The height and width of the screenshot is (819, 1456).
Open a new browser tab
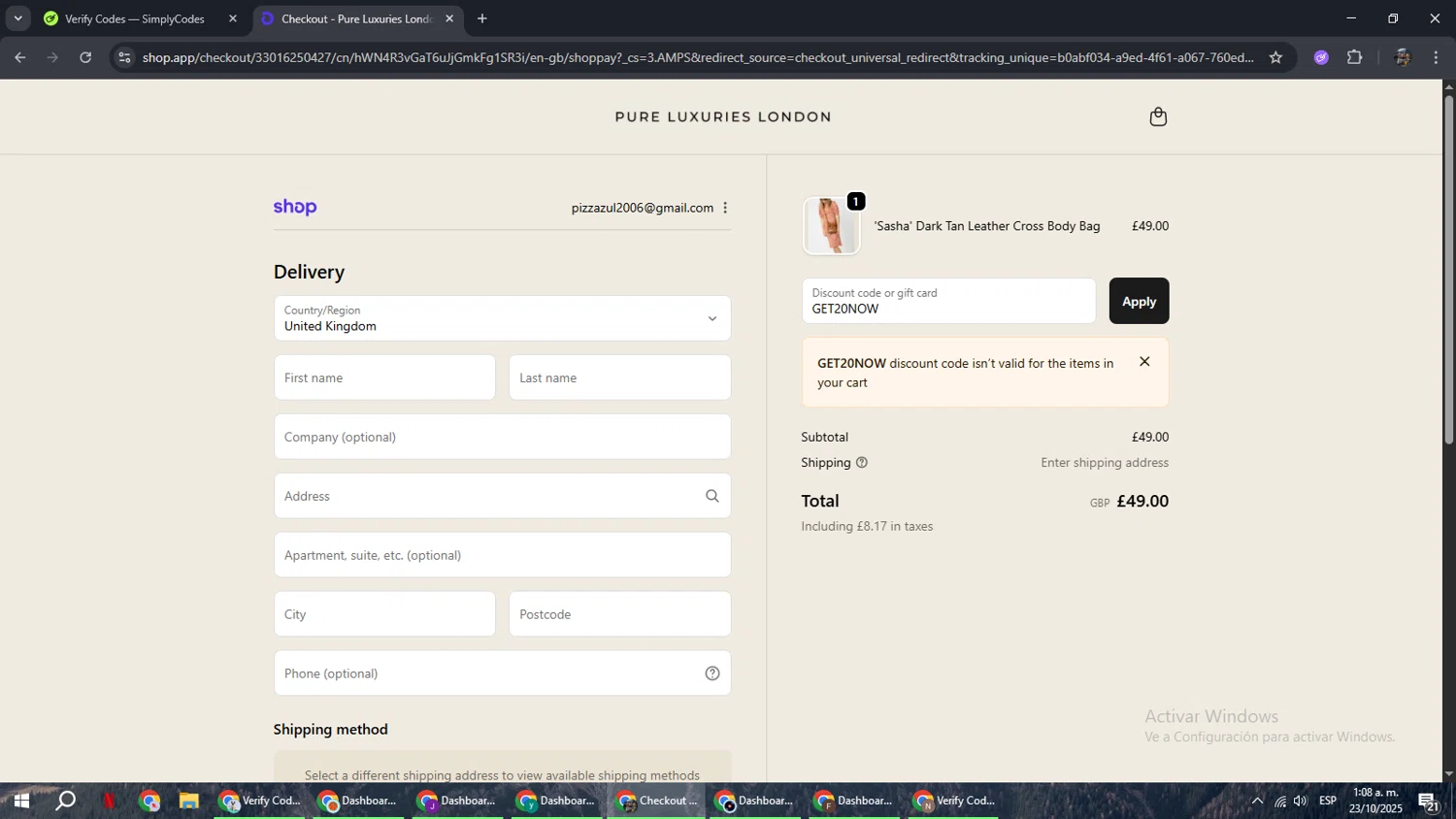coord(482,18)
